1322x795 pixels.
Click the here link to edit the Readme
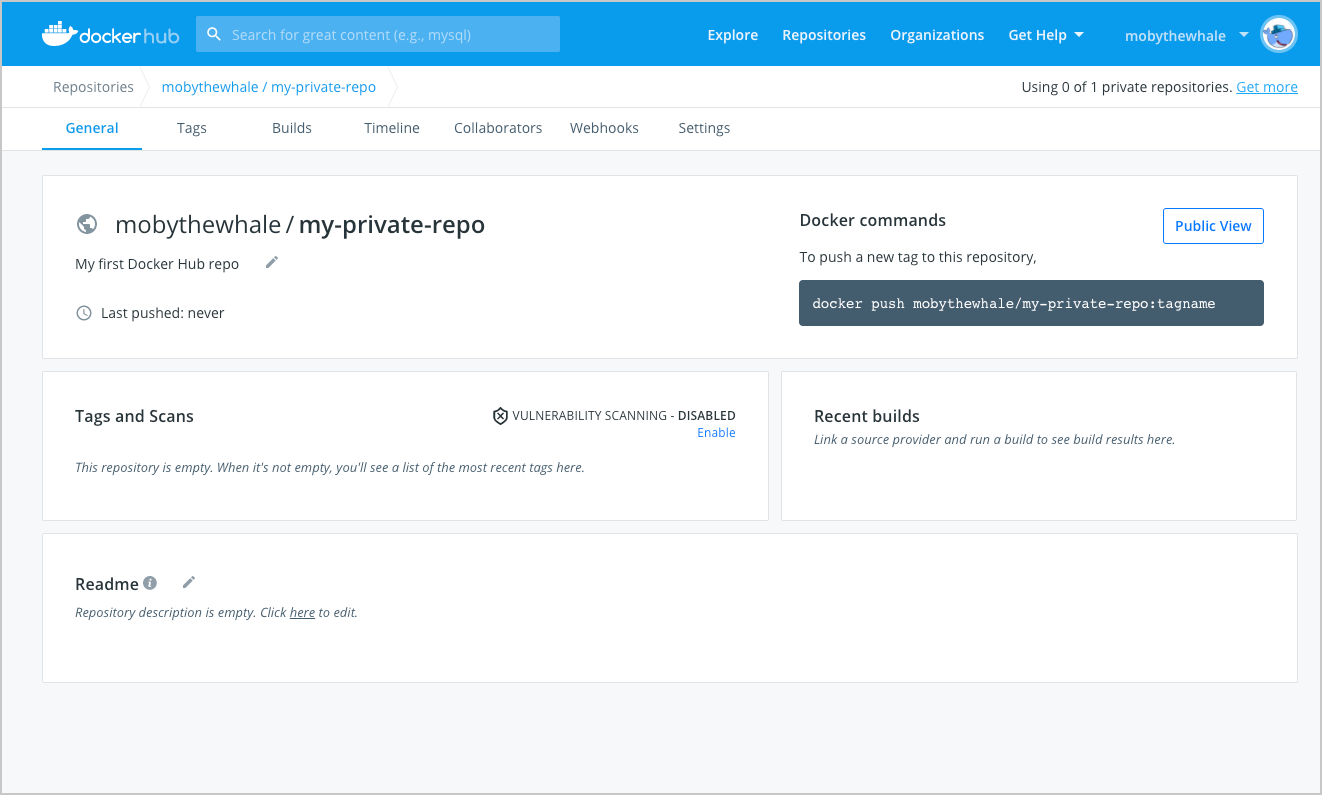302,611
